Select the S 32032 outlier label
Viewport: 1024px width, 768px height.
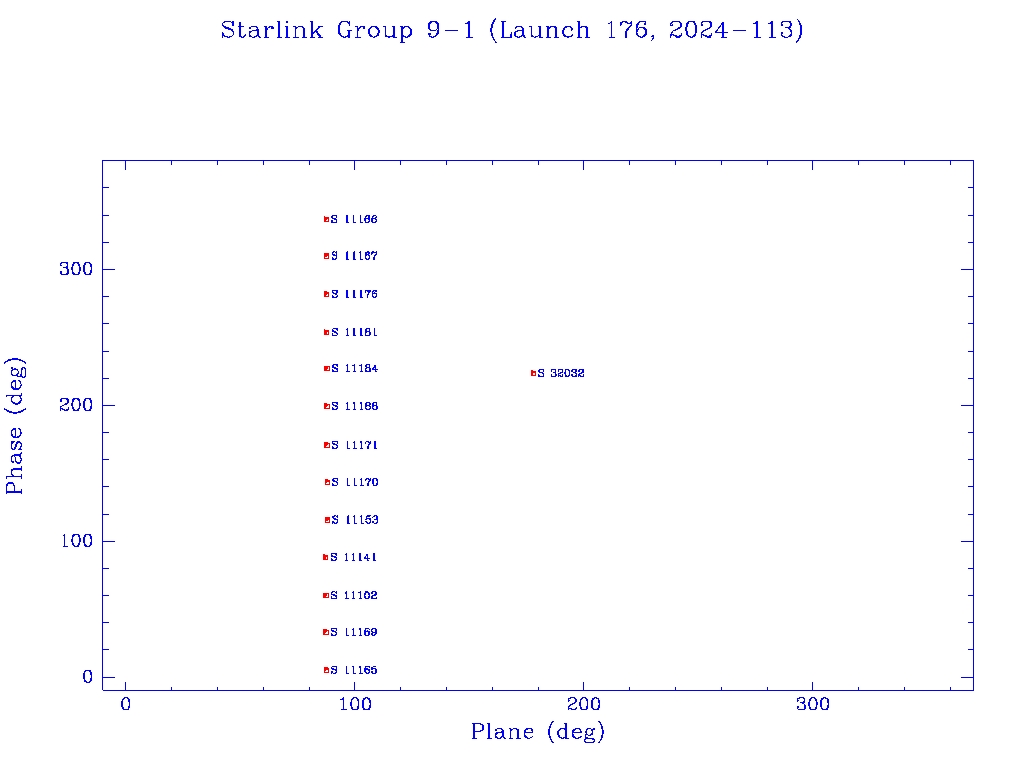point(561,374)
